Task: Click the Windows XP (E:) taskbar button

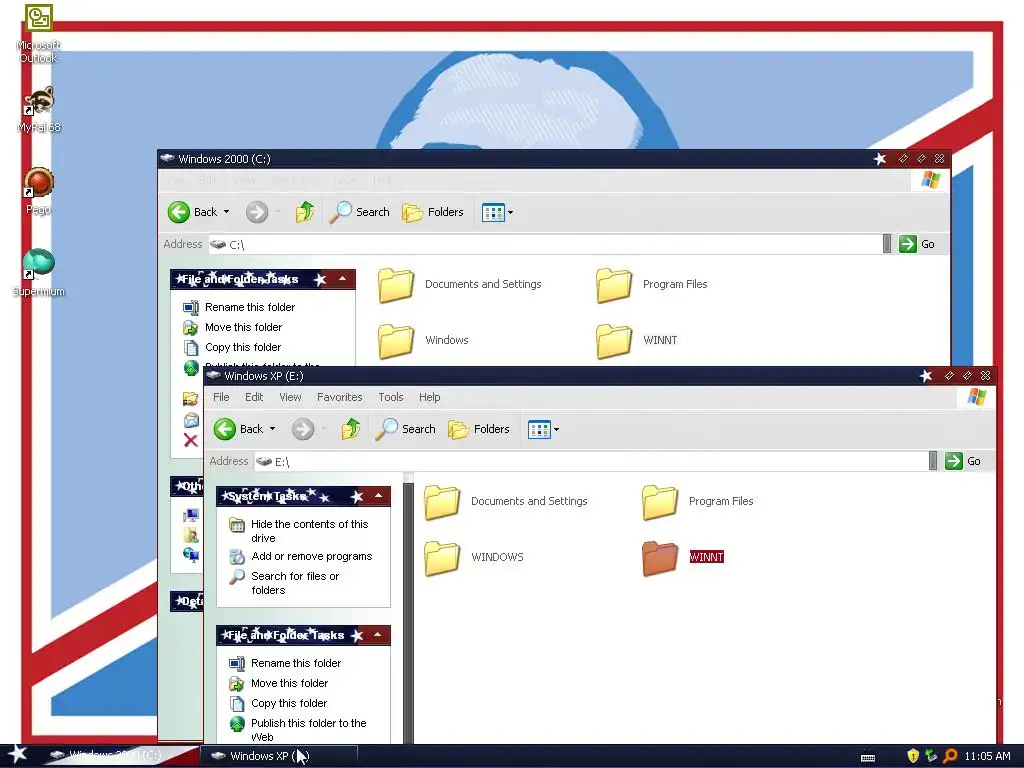Action: coord(278,756)
